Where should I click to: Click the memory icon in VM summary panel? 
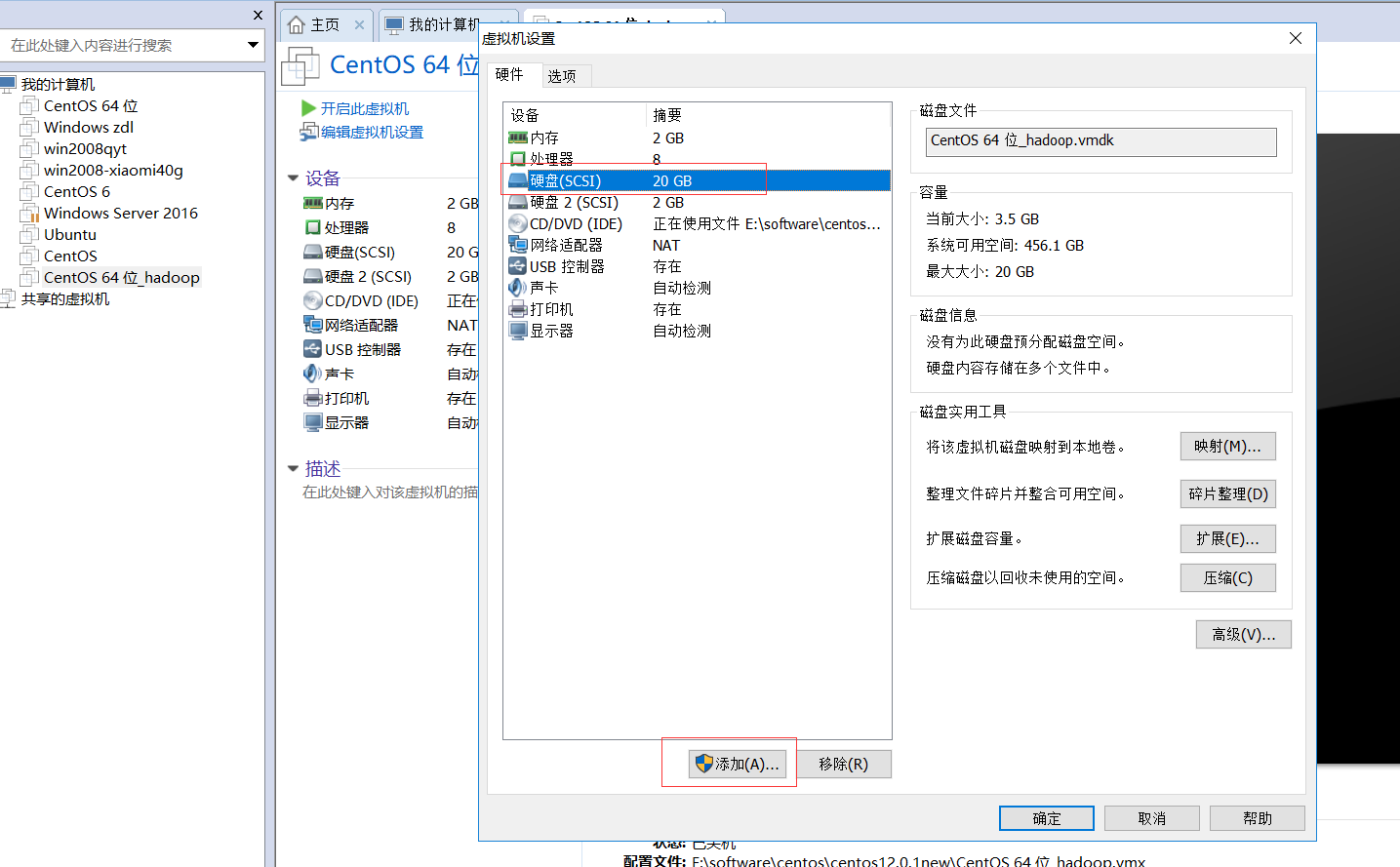pos(312,203)
